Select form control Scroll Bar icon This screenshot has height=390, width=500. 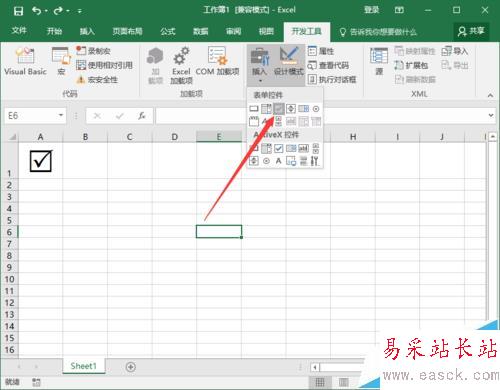coord(278,121)
